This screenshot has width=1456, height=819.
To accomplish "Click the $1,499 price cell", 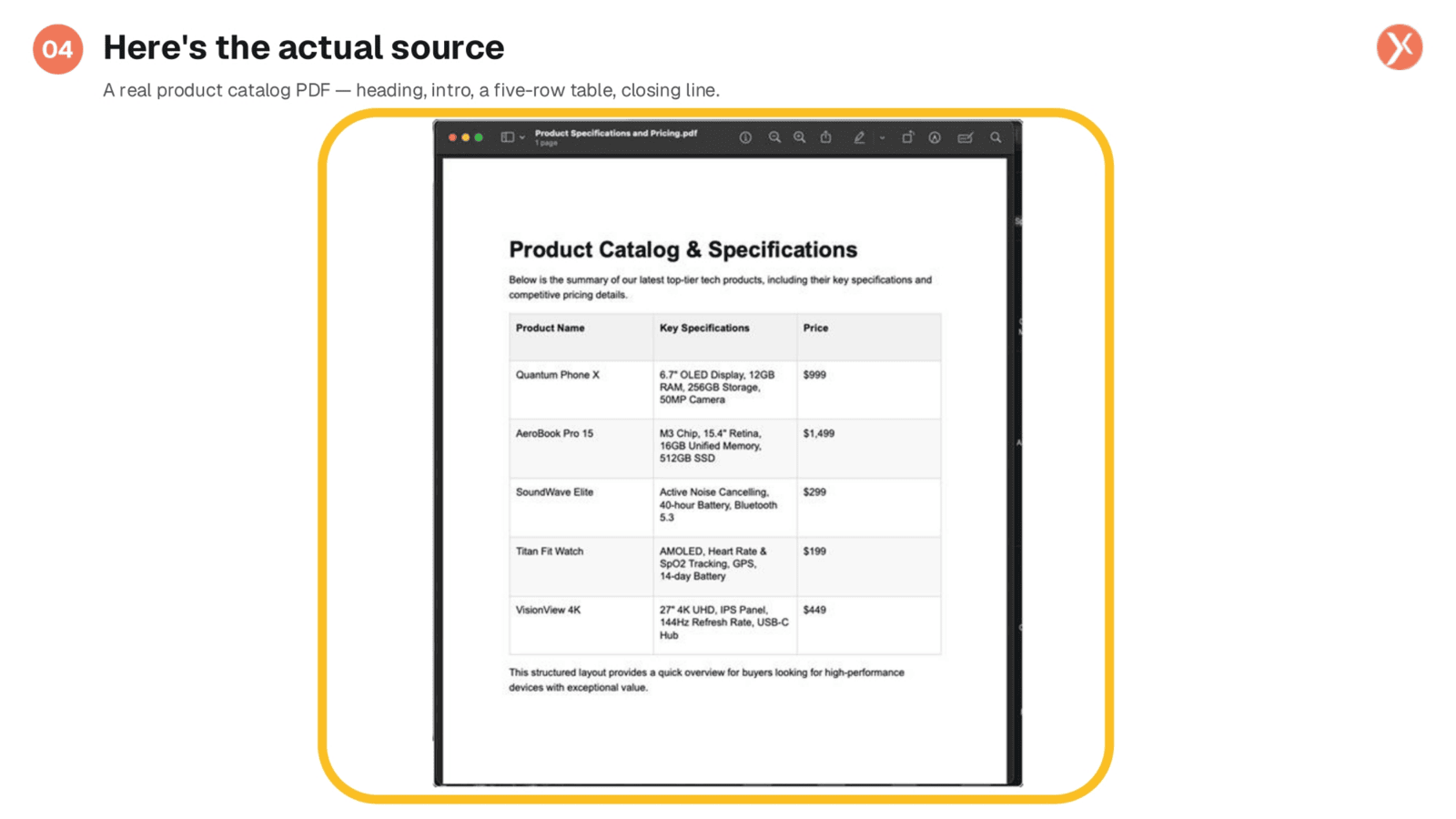I will click(869, 449).
